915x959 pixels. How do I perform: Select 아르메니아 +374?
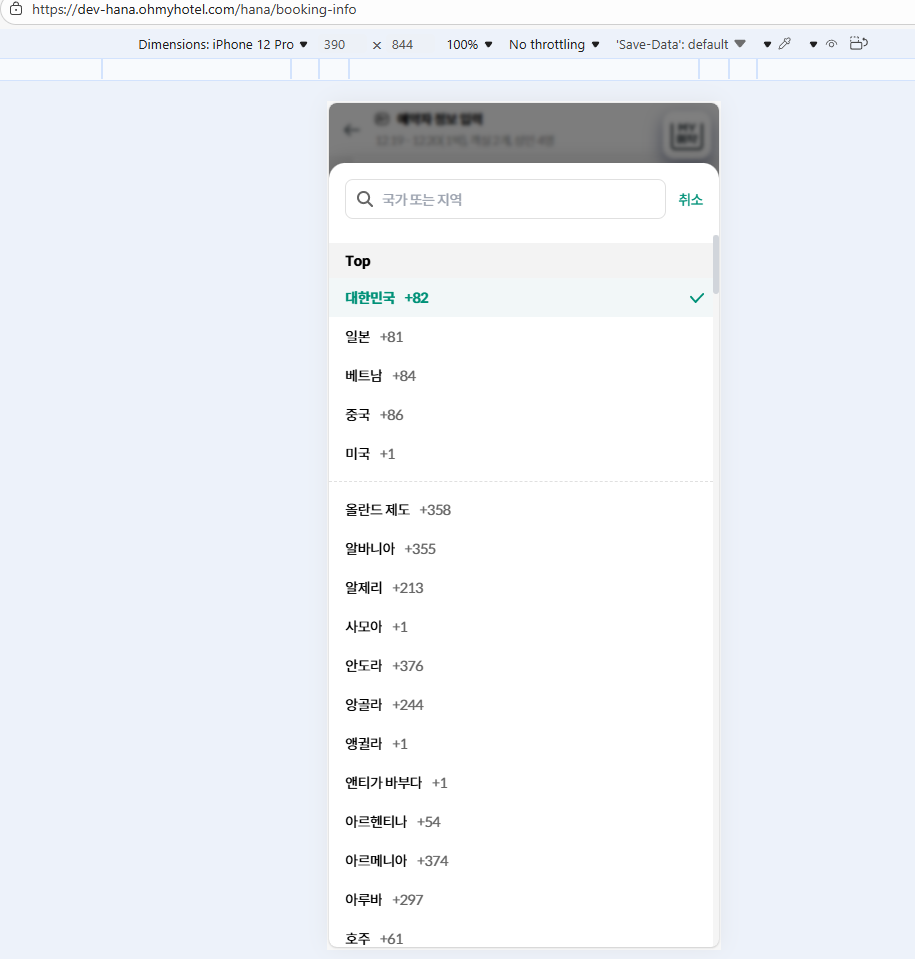[521, 861]
